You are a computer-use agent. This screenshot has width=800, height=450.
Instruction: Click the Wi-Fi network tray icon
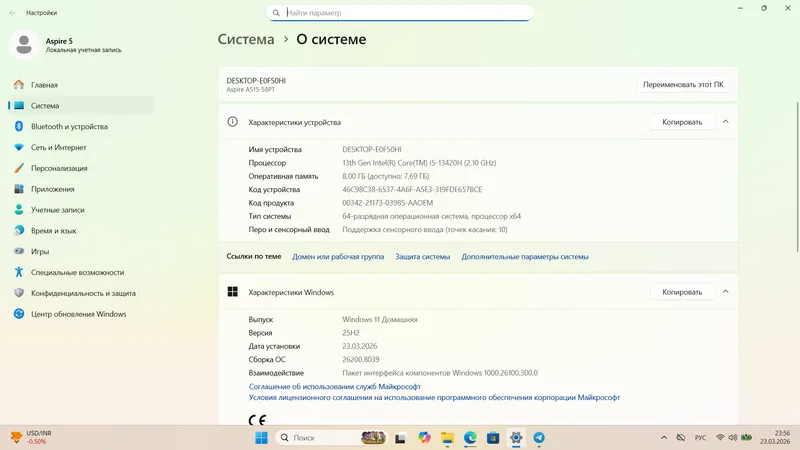pos(720,438)
